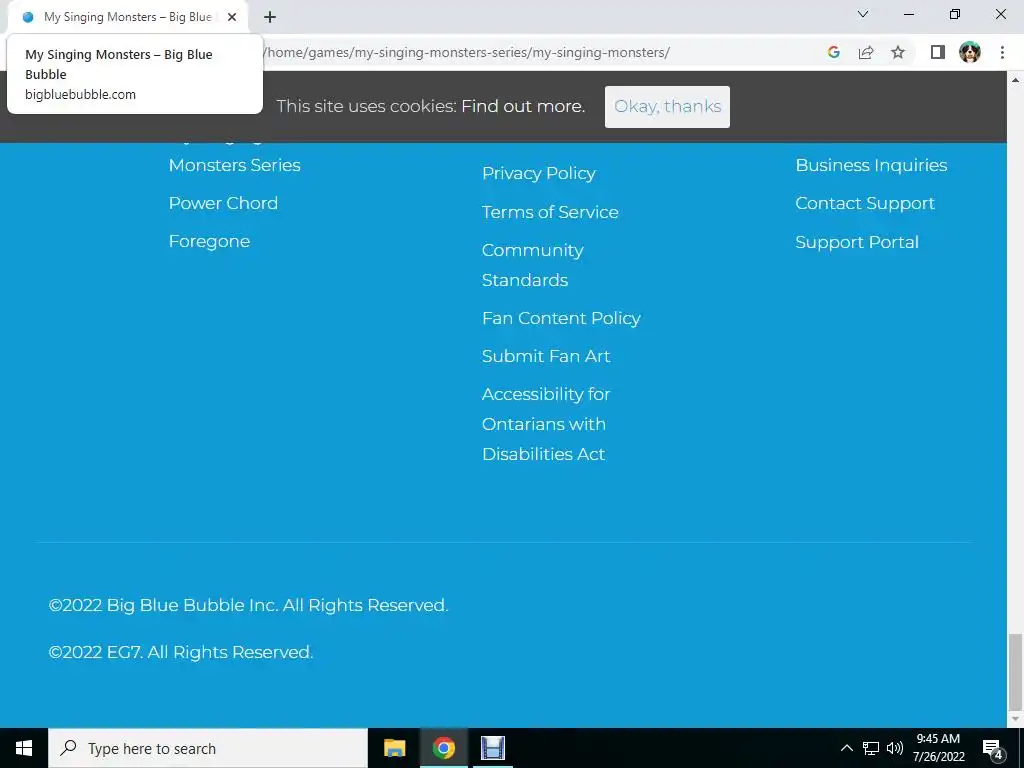The width and height of the screenshot is (1024, 768).
Task: Open the Support Portal link
Action: point(857,242)
